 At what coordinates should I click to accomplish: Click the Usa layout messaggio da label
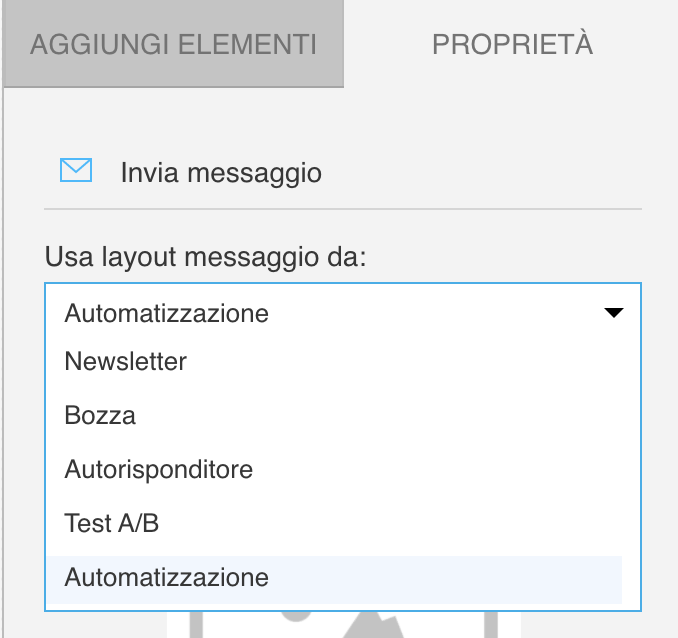(x=205, y=256)
